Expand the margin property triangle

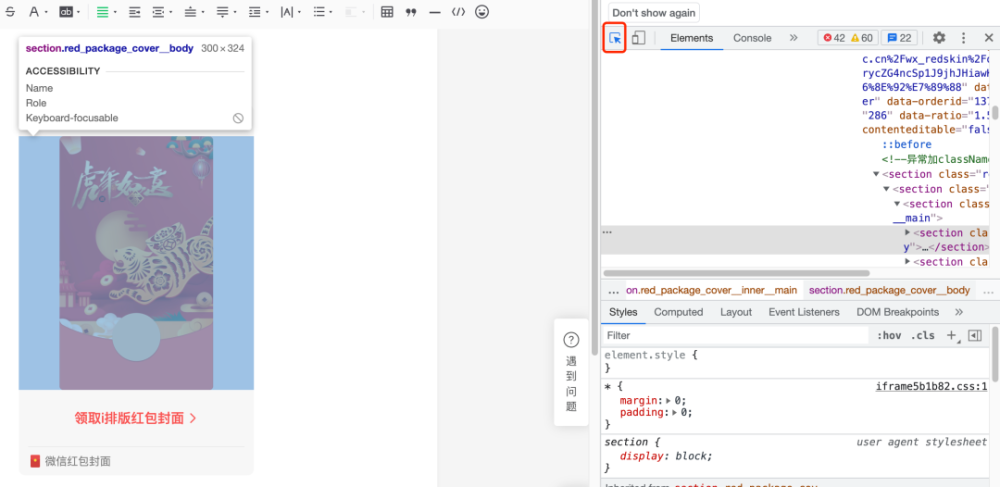pyautogui.click(x=669, y=400)
